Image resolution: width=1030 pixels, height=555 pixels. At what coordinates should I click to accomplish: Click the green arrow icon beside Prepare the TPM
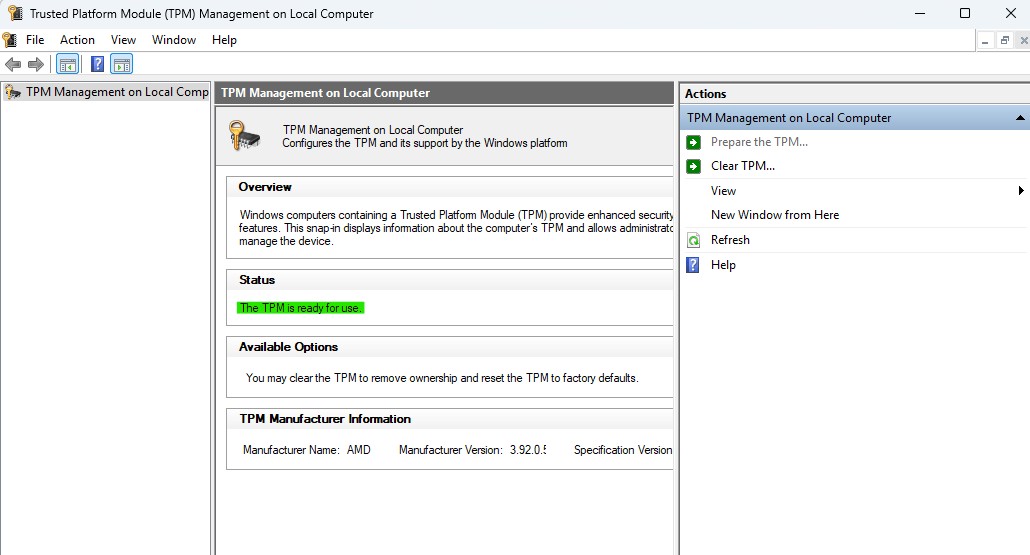693,142
